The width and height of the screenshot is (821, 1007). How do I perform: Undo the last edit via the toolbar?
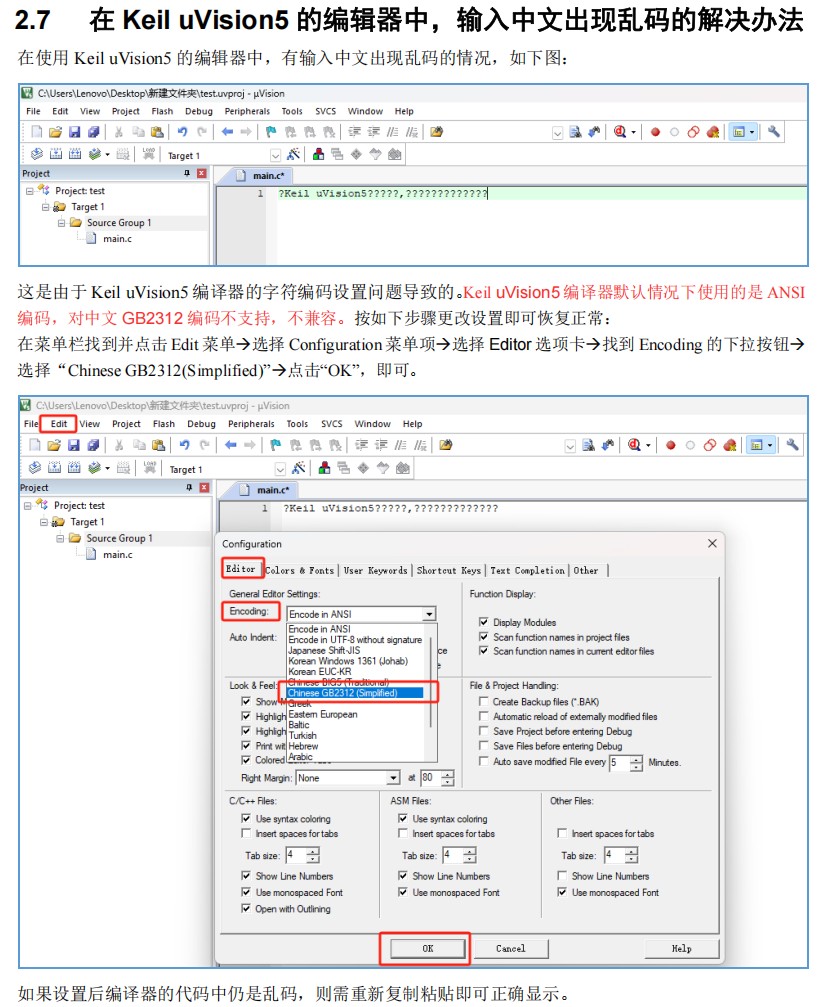click(x=186, y=443)
